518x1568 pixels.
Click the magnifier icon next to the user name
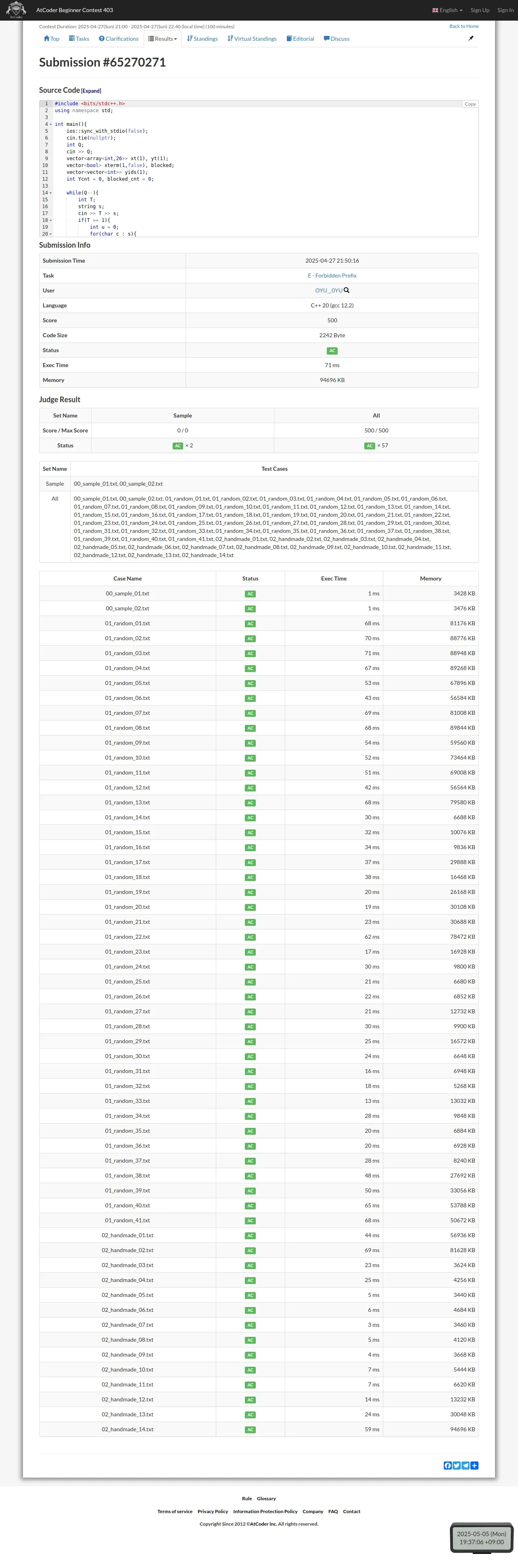[347, 290]
